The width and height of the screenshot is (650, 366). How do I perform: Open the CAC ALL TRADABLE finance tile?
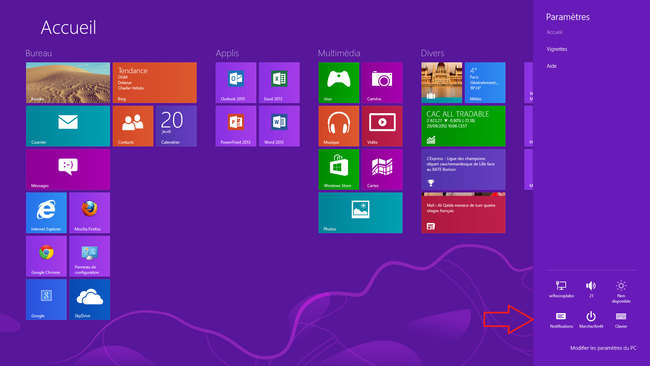pos(463,126)
